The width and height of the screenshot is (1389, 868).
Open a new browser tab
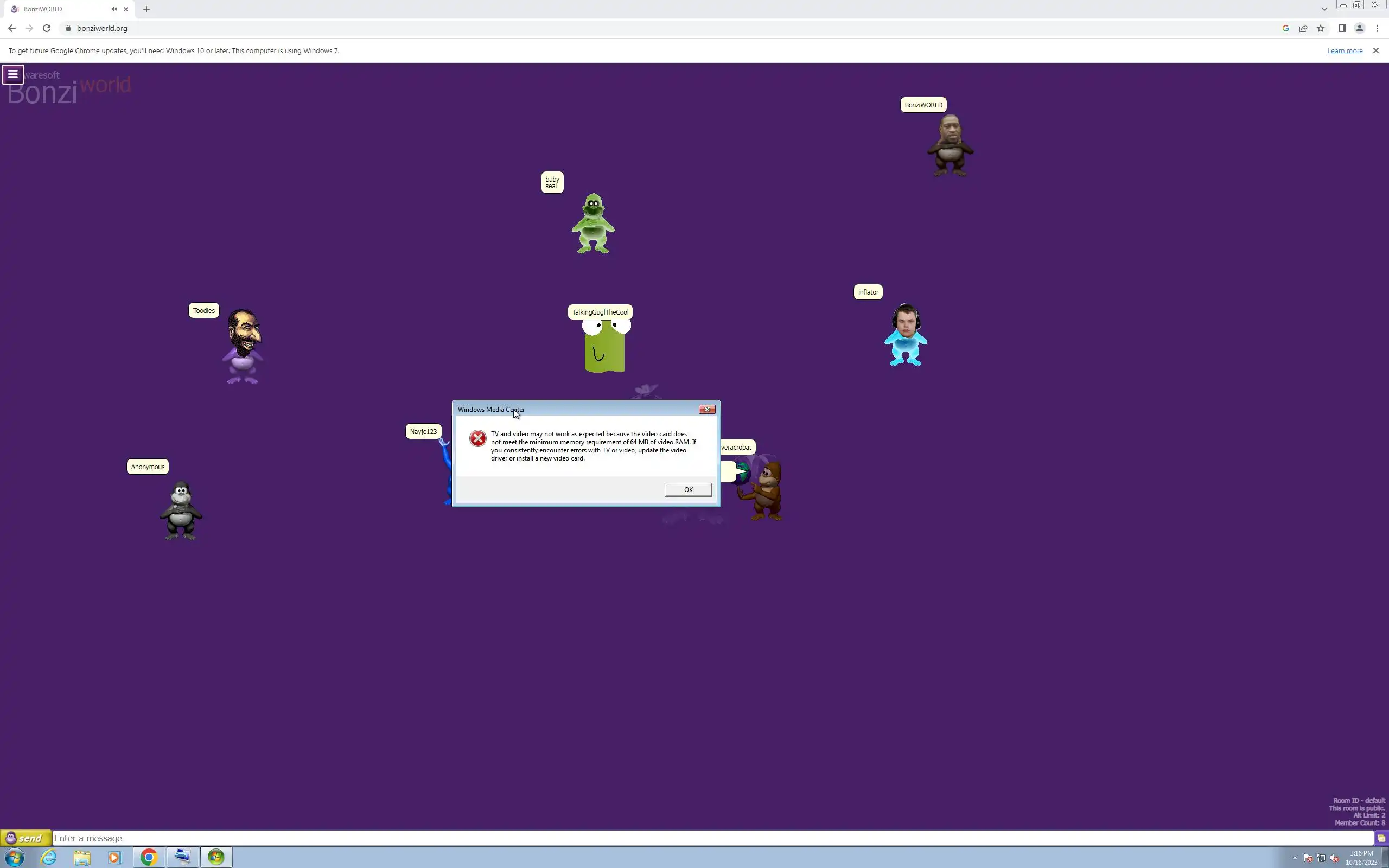tap(146, 9)
